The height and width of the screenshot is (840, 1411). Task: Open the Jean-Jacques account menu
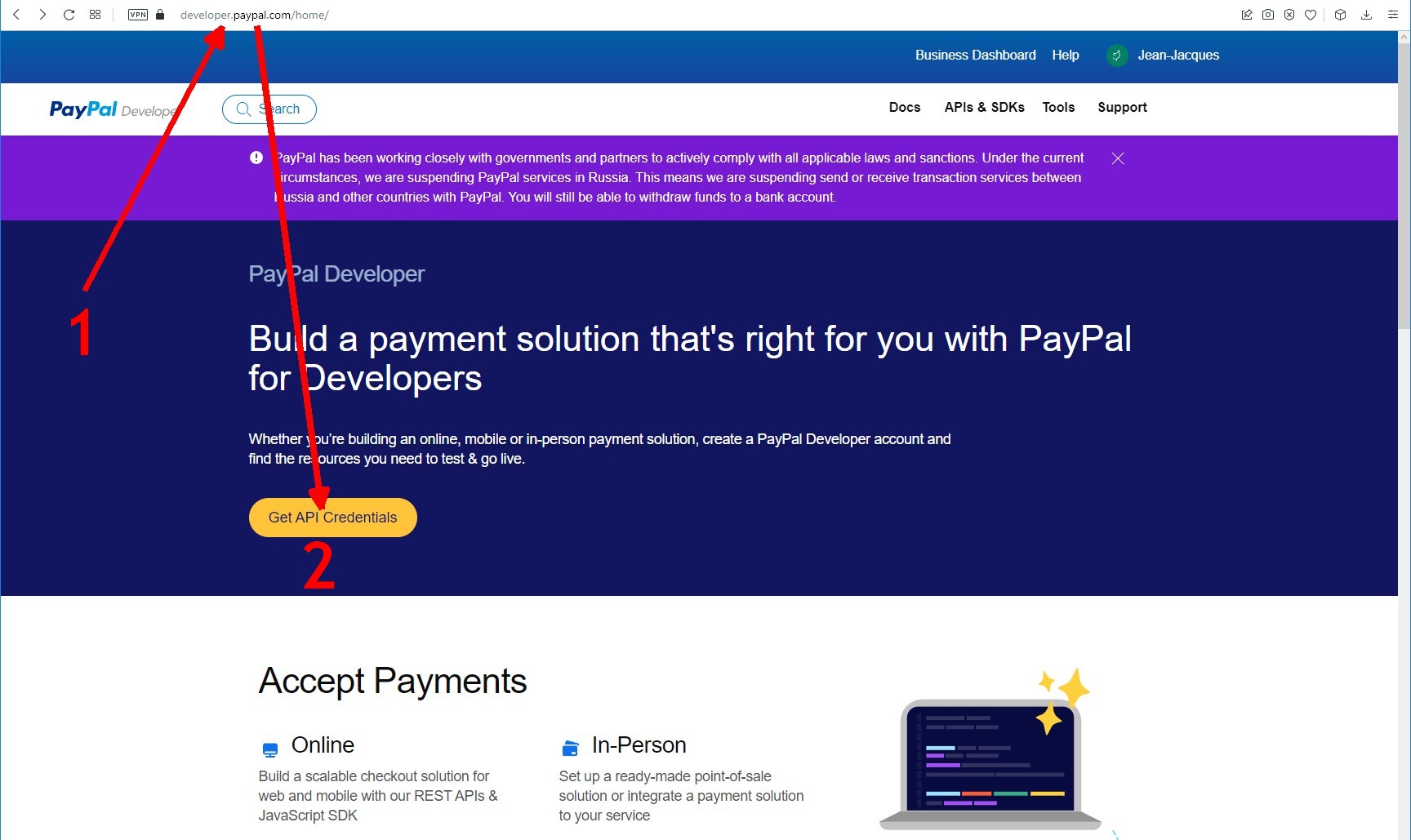[x=1178, y=55]
